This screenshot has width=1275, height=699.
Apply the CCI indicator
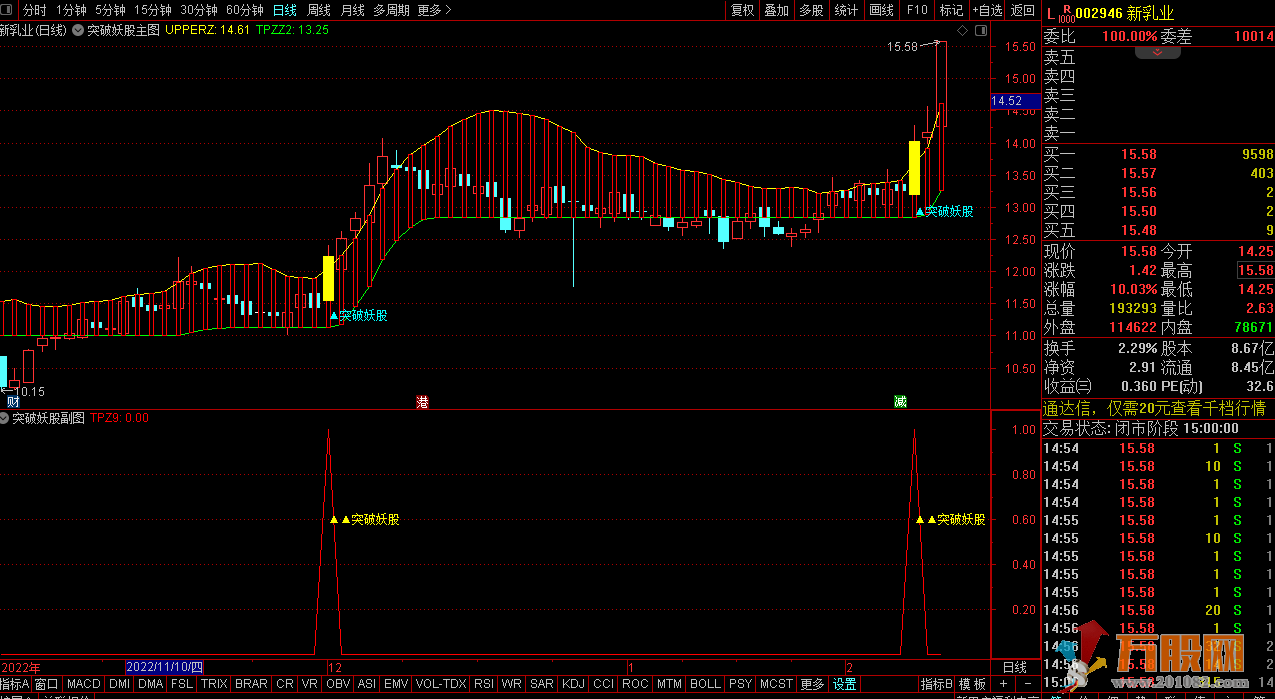tap(603, 684)
